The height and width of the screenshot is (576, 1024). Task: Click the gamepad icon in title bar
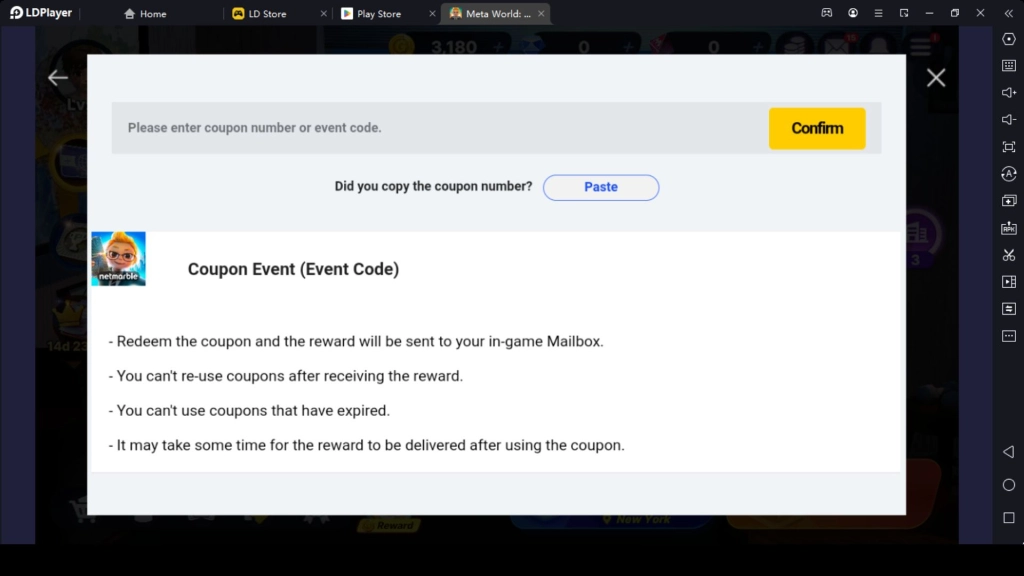827,13
